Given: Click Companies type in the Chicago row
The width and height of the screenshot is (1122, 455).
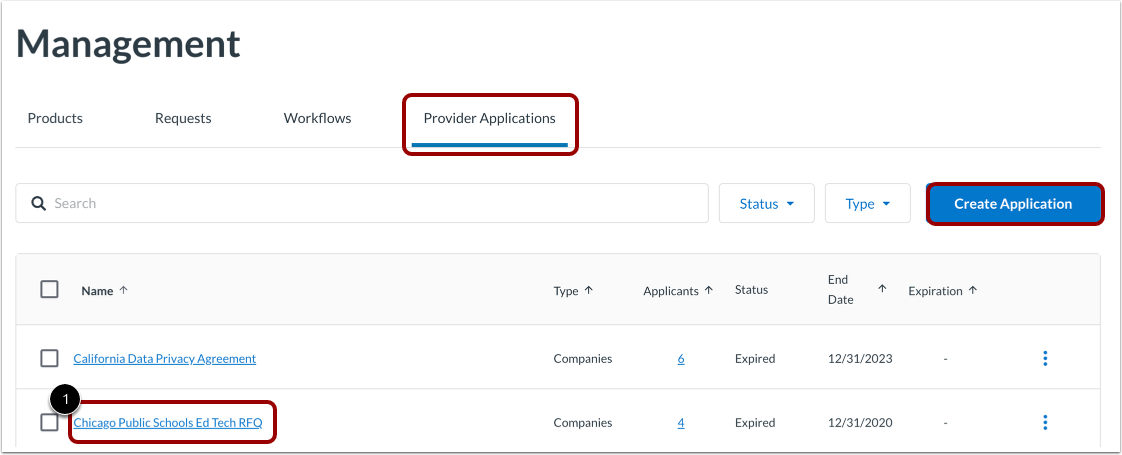Looking at the screenshot, I should (582, 423).
